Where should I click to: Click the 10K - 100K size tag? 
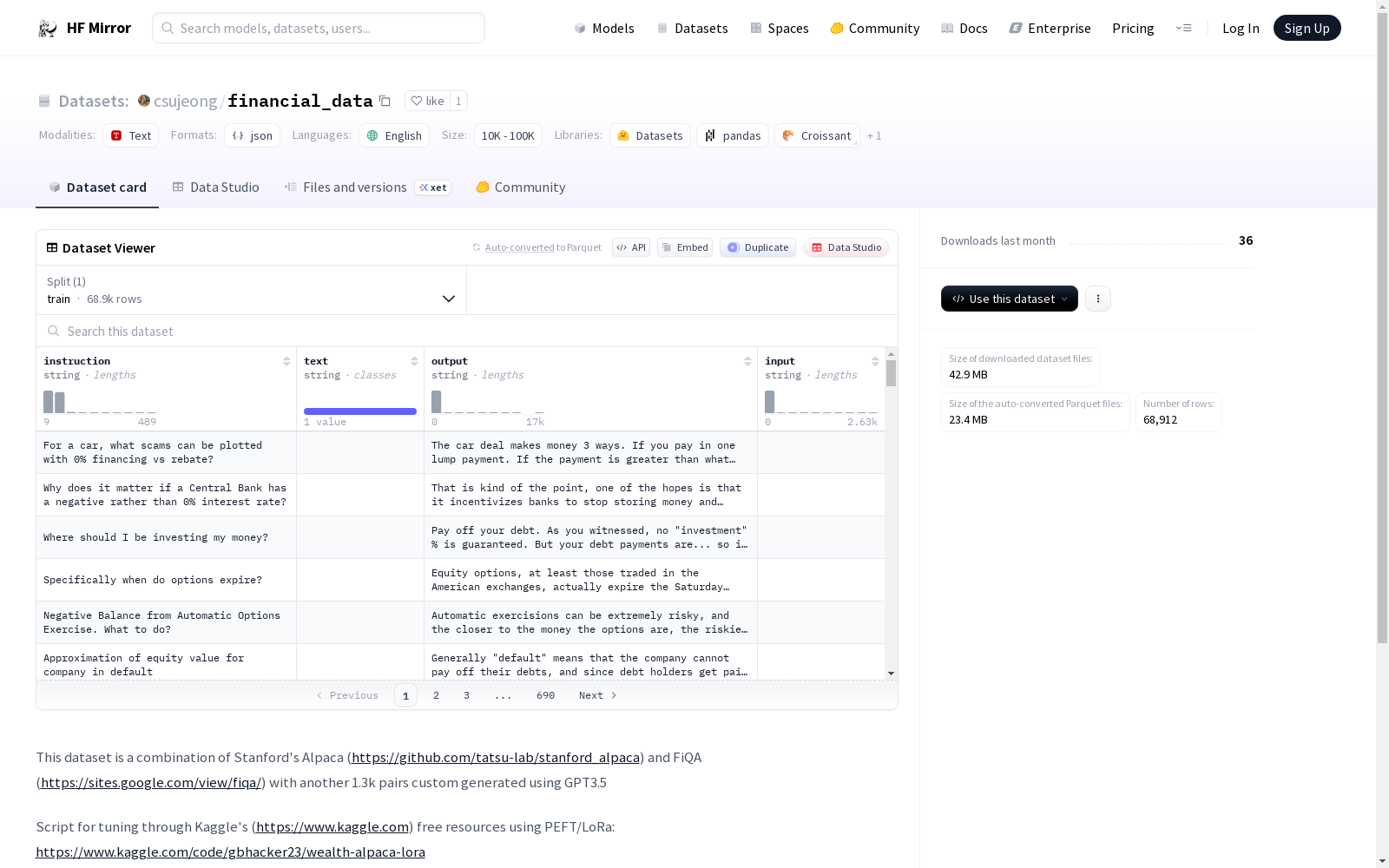(x=508, y=135)
